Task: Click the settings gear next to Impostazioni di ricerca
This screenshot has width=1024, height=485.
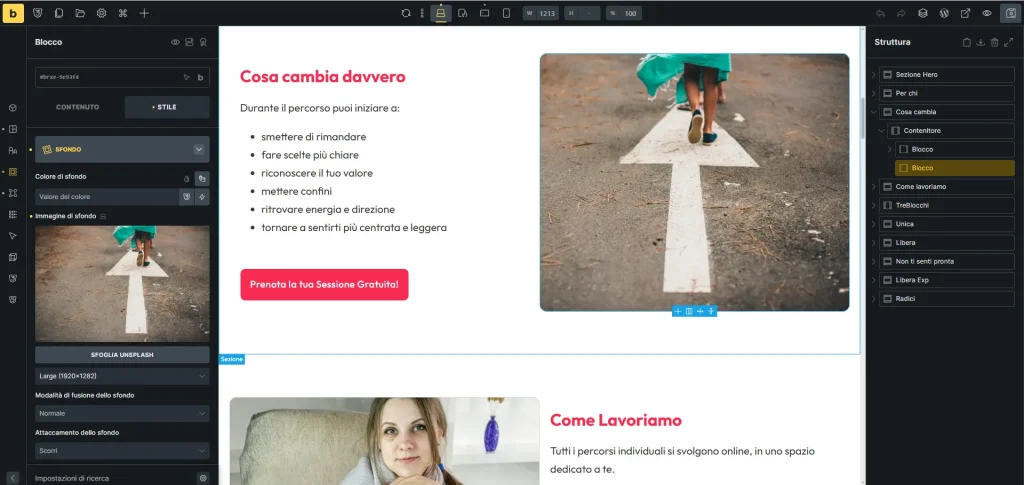Action: pyautogui.click(x=203, y=478)
